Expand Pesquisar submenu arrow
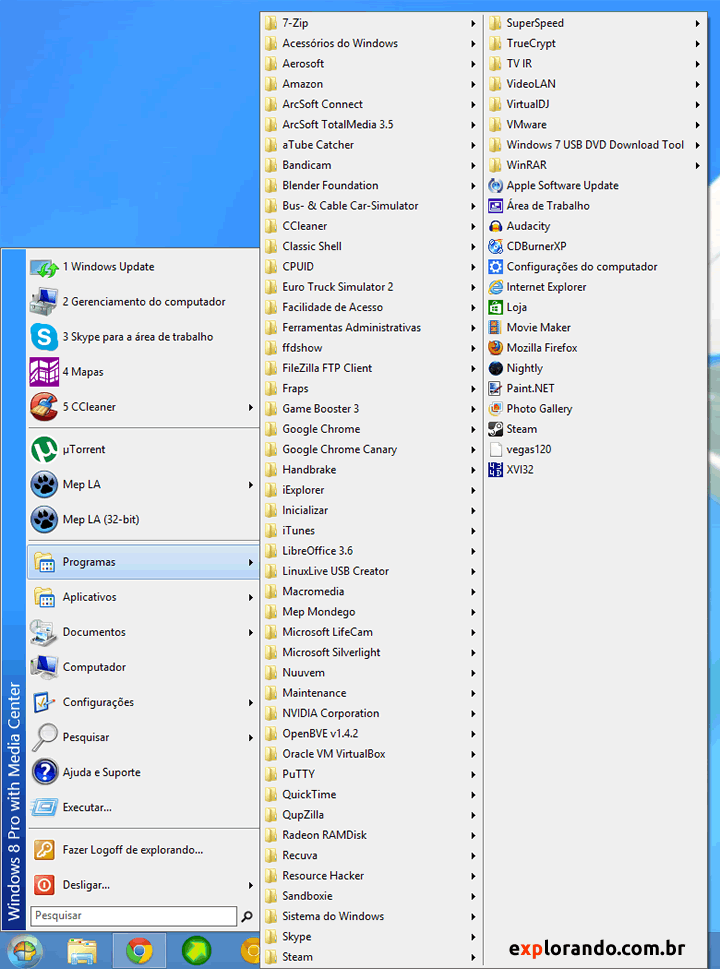Screen dimensions: 720x969 pyautogui.click(x=250, y=738)
